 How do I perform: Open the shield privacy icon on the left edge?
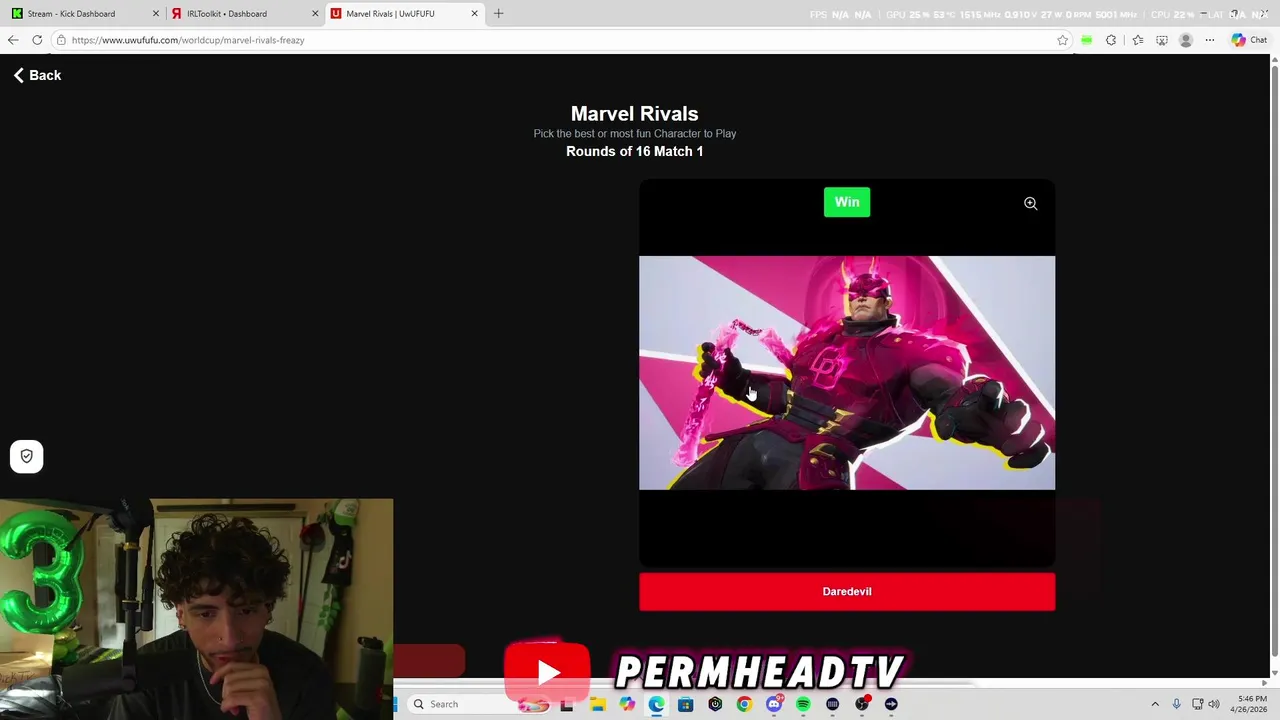(x=27, y=456)
